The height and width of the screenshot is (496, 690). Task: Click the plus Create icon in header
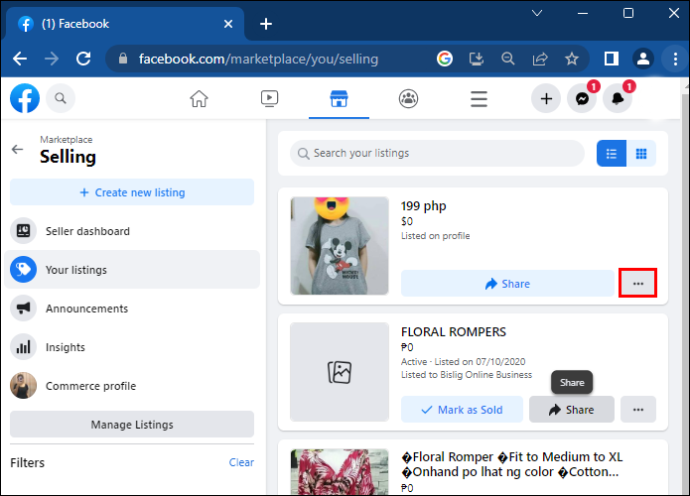click(546, 99)
